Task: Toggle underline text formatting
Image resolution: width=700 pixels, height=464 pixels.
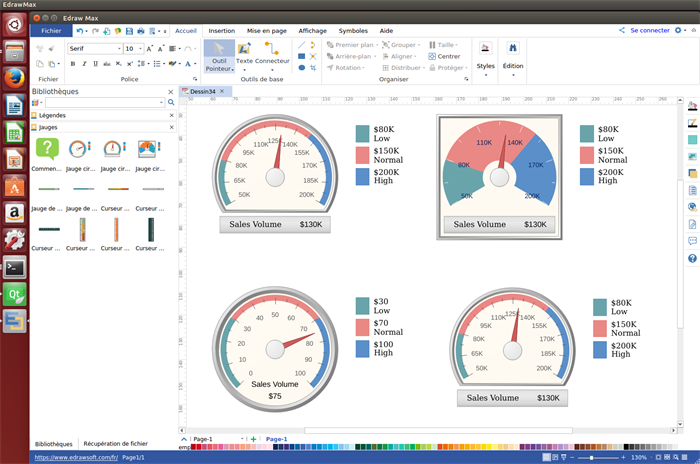Action: click(x=98, y=63)
